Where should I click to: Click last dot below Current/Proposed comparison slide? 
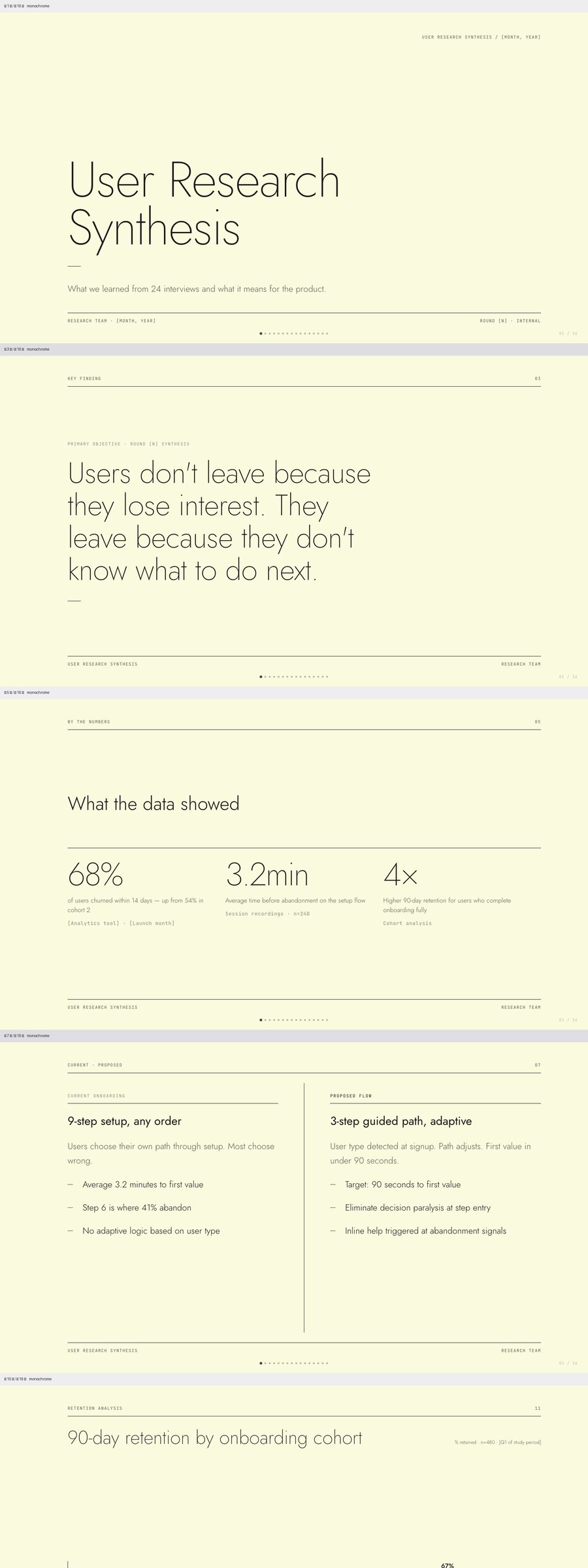tap(327, 1363)
